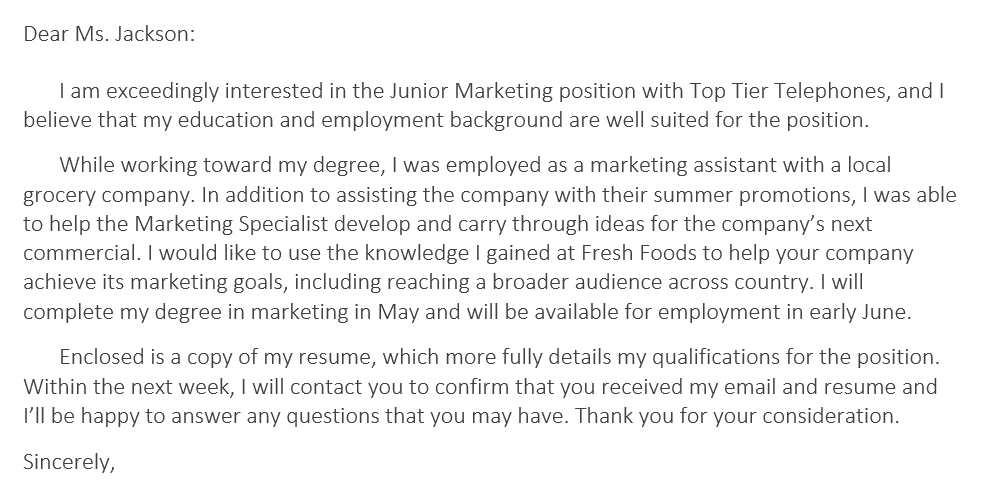
Task: Place cursor on the word 'commercial'
Action: point(71,253)
